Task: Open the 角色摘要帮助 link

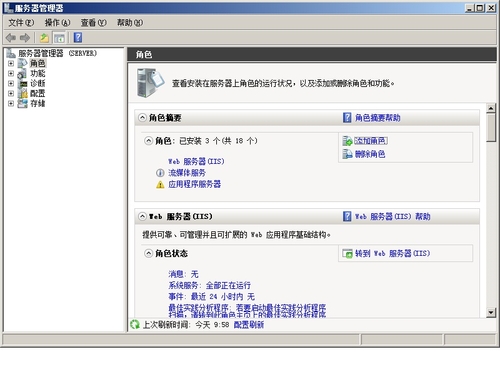Action: [377, 118]
